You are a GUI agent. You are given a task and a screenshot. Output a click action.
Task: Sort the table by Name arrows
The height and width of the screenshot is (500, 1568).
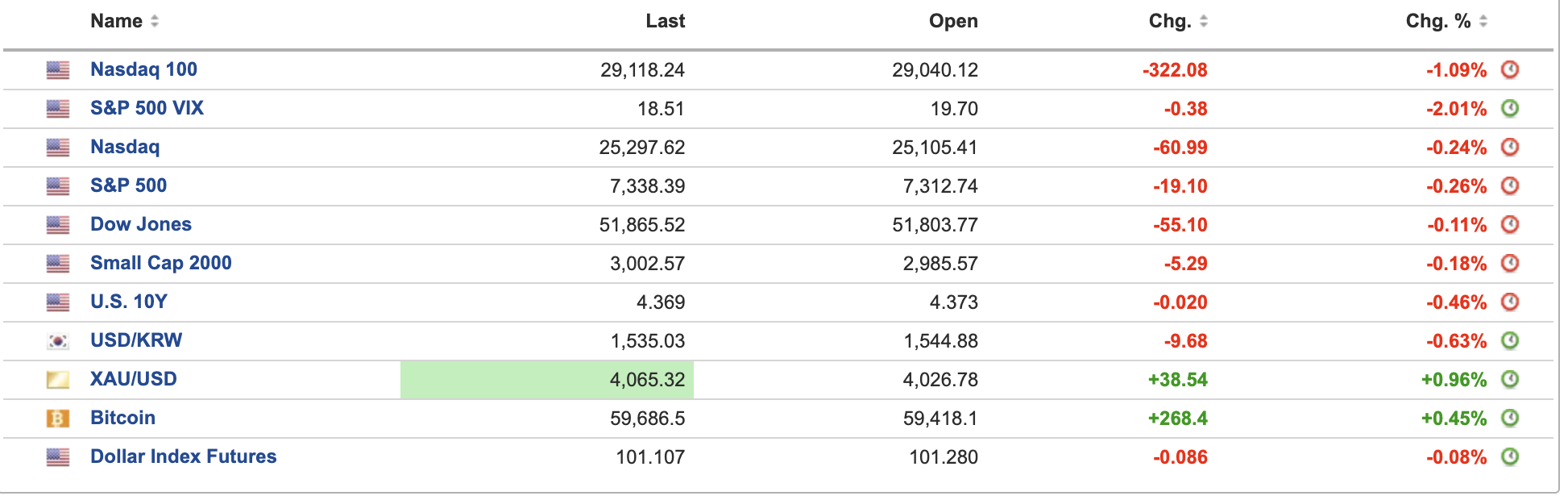tap(155, 21)
